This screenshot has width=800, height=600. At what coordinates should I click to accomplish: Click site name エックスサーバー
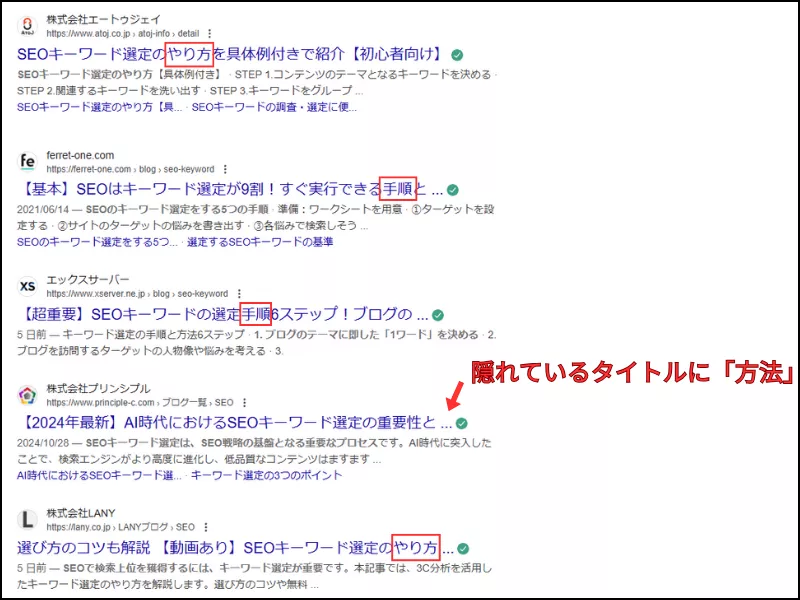pos(88,280)
